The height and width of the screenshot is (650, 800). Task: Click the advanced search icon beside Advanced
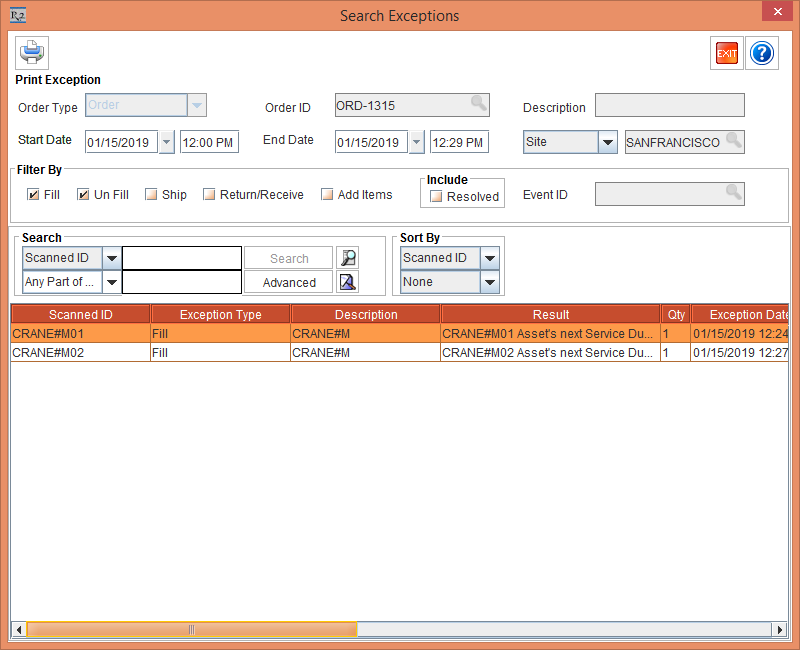[x=347, y=282]
